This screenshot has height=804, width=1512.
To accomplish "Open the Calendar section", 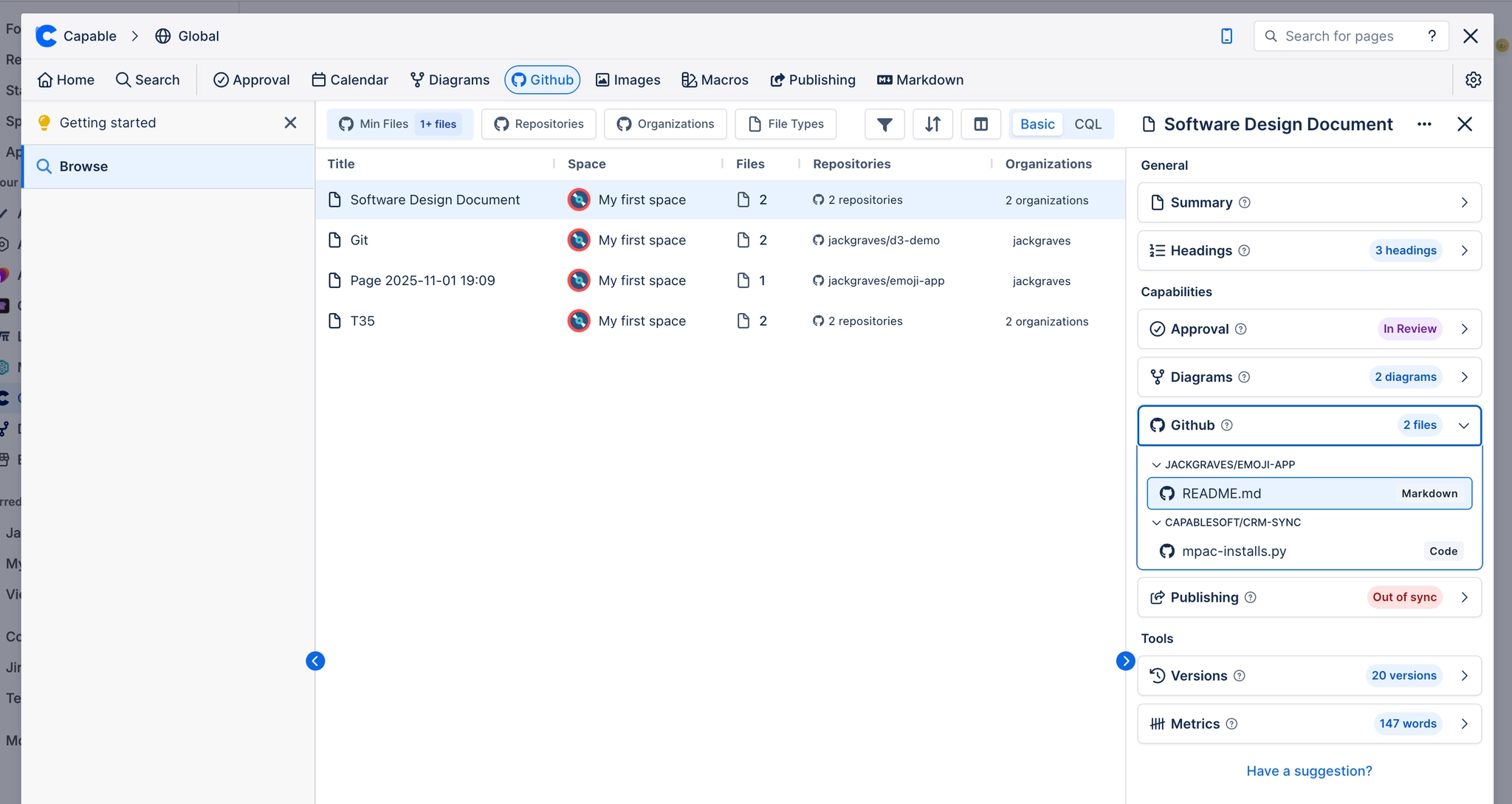I will pyautogui.click(x=349, y=80).
